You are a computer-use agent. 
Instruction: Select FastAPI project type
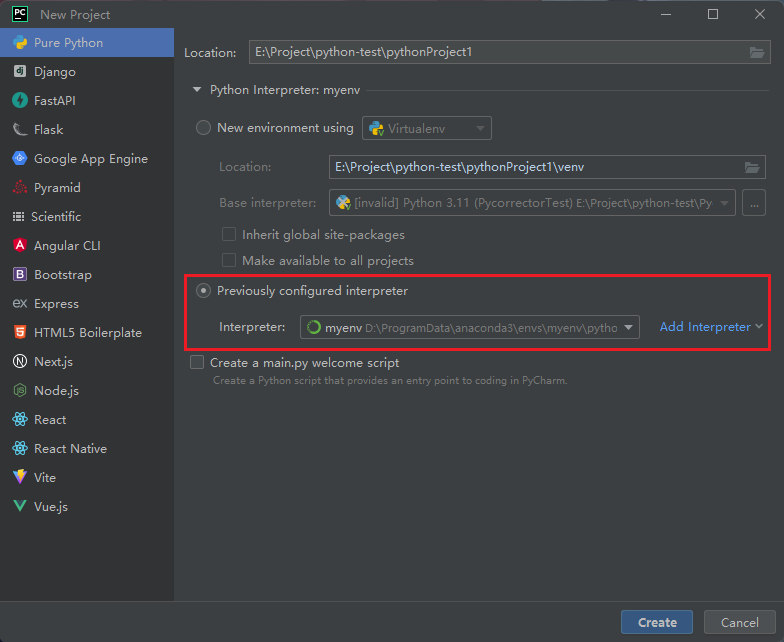point(87,100)
